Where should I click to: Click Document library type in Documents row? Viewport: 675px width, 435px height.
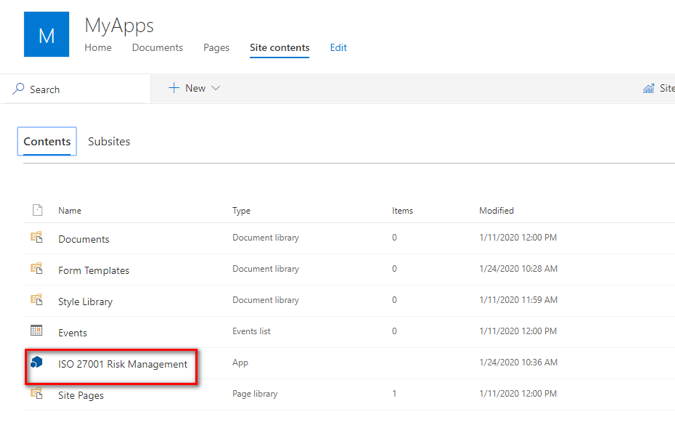[x=266, y=238]
